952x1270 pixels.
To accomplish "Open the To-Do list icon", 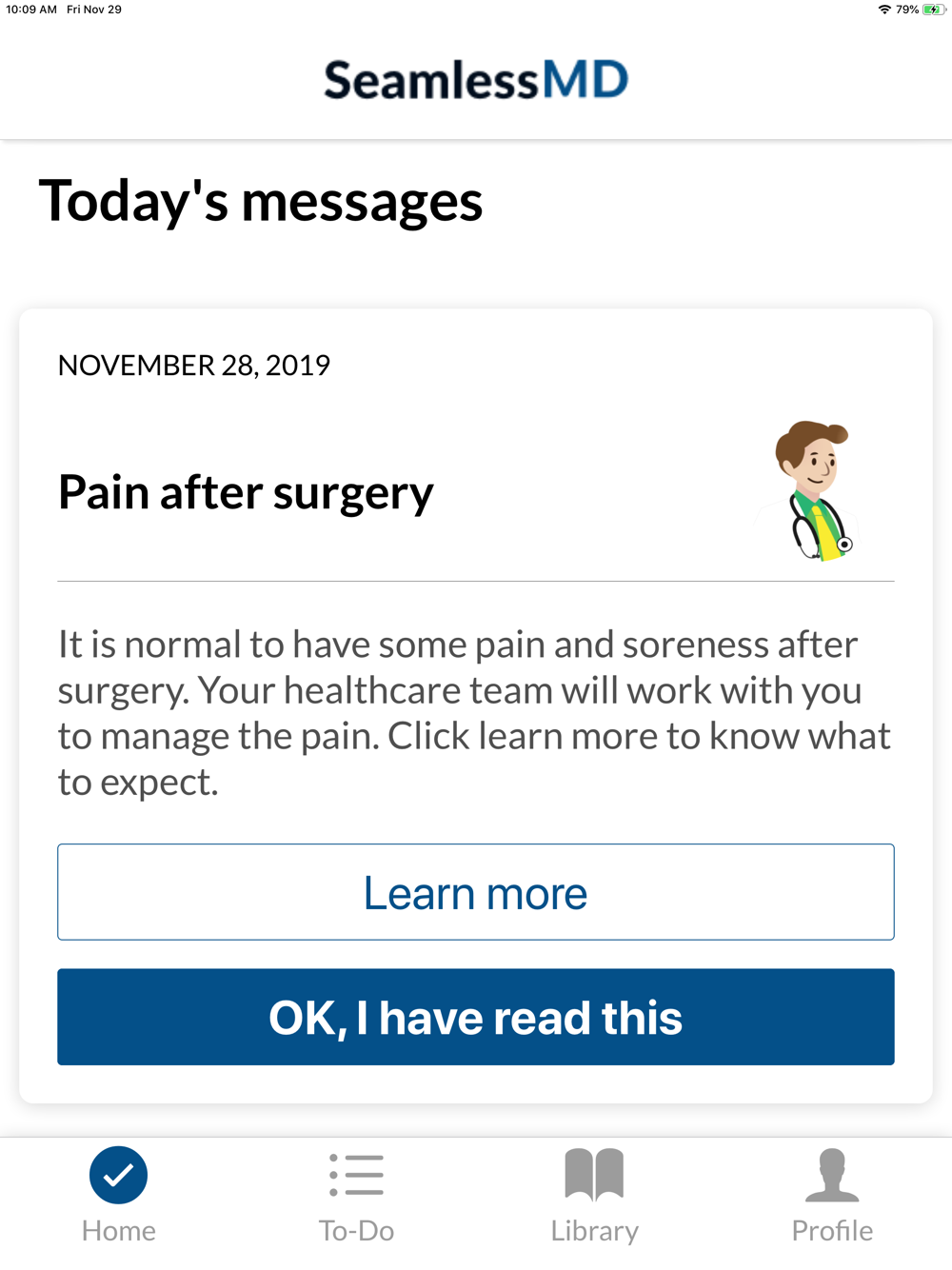I will (x=356, y=1175).
